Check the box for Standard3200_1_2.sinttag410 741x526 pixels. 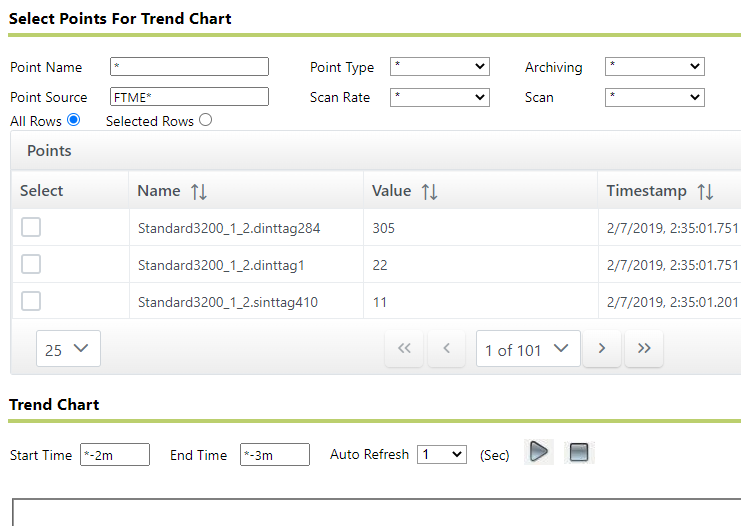[x=31, y=301]
